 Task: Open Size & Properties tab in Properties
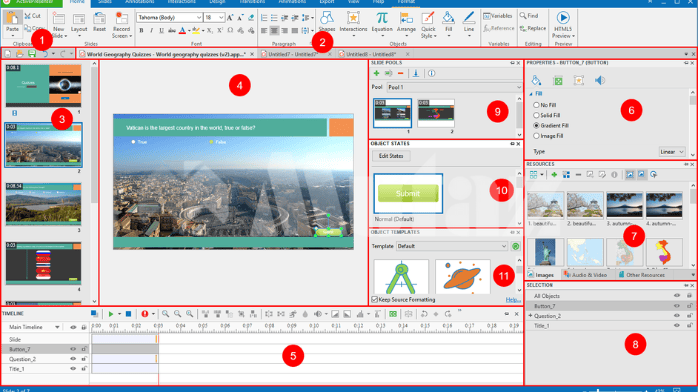coord(558,81)
